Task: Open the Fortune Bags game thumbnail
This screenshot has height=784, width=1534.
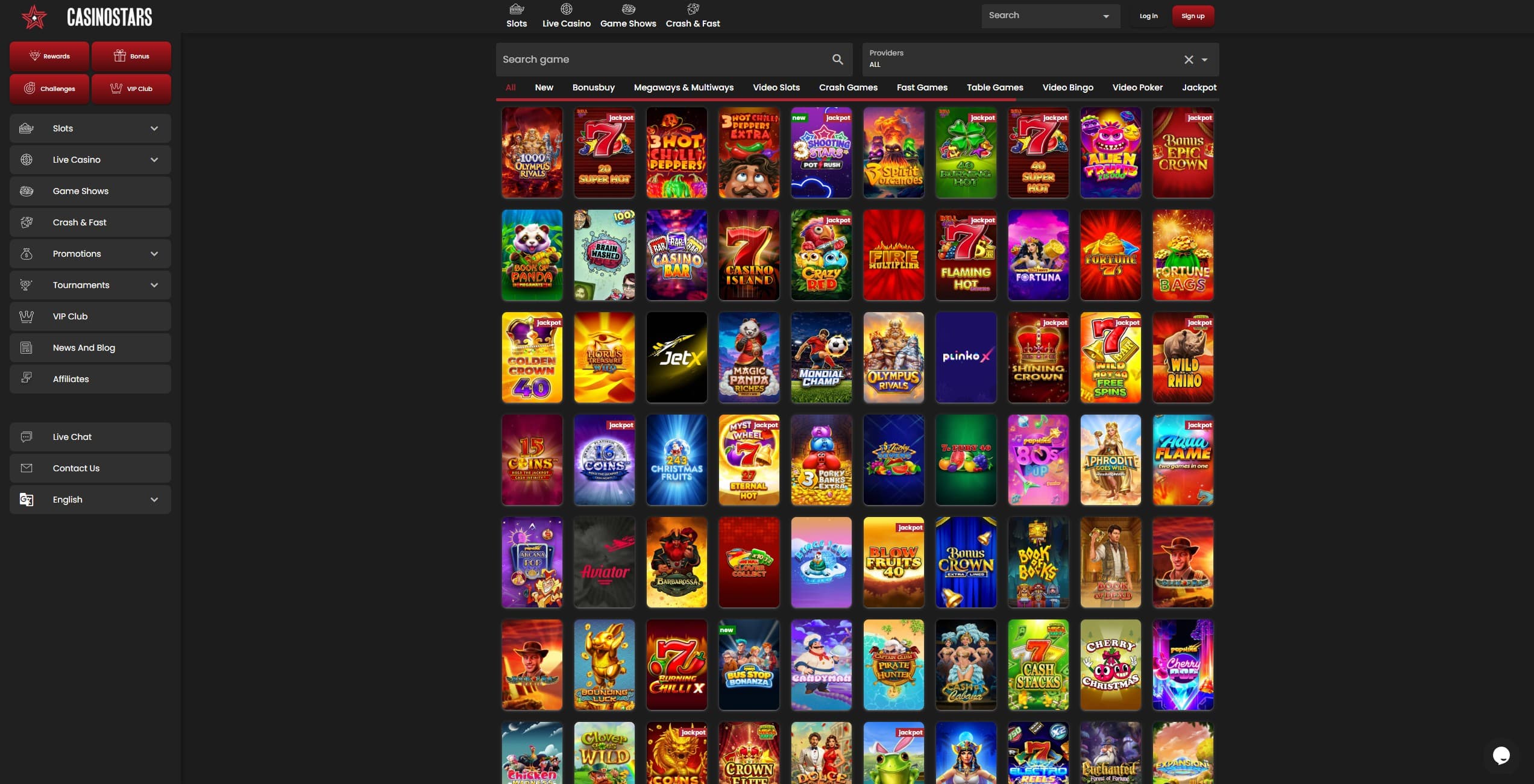Action: (1183, 255)
